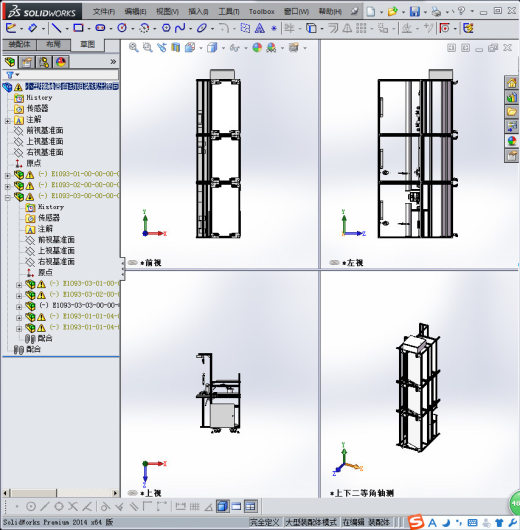Screen dimensions: 520x530
Task: Open the 帮助(H) menu
Action: [x=330, y=11]
